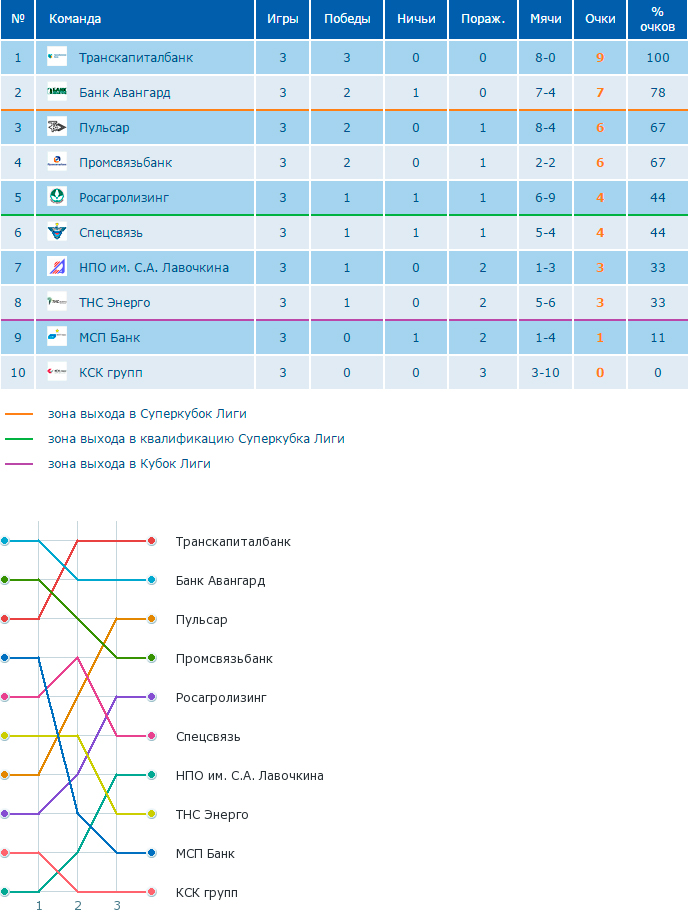
Task: Click the № column header
Action: tap(17, 19)
